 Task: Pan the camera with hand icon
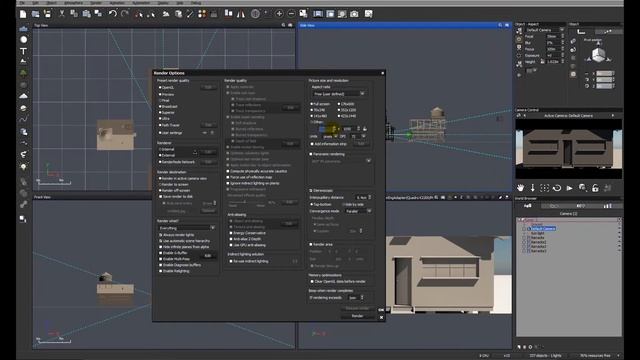pyautogui.click(x=520, y=188)
